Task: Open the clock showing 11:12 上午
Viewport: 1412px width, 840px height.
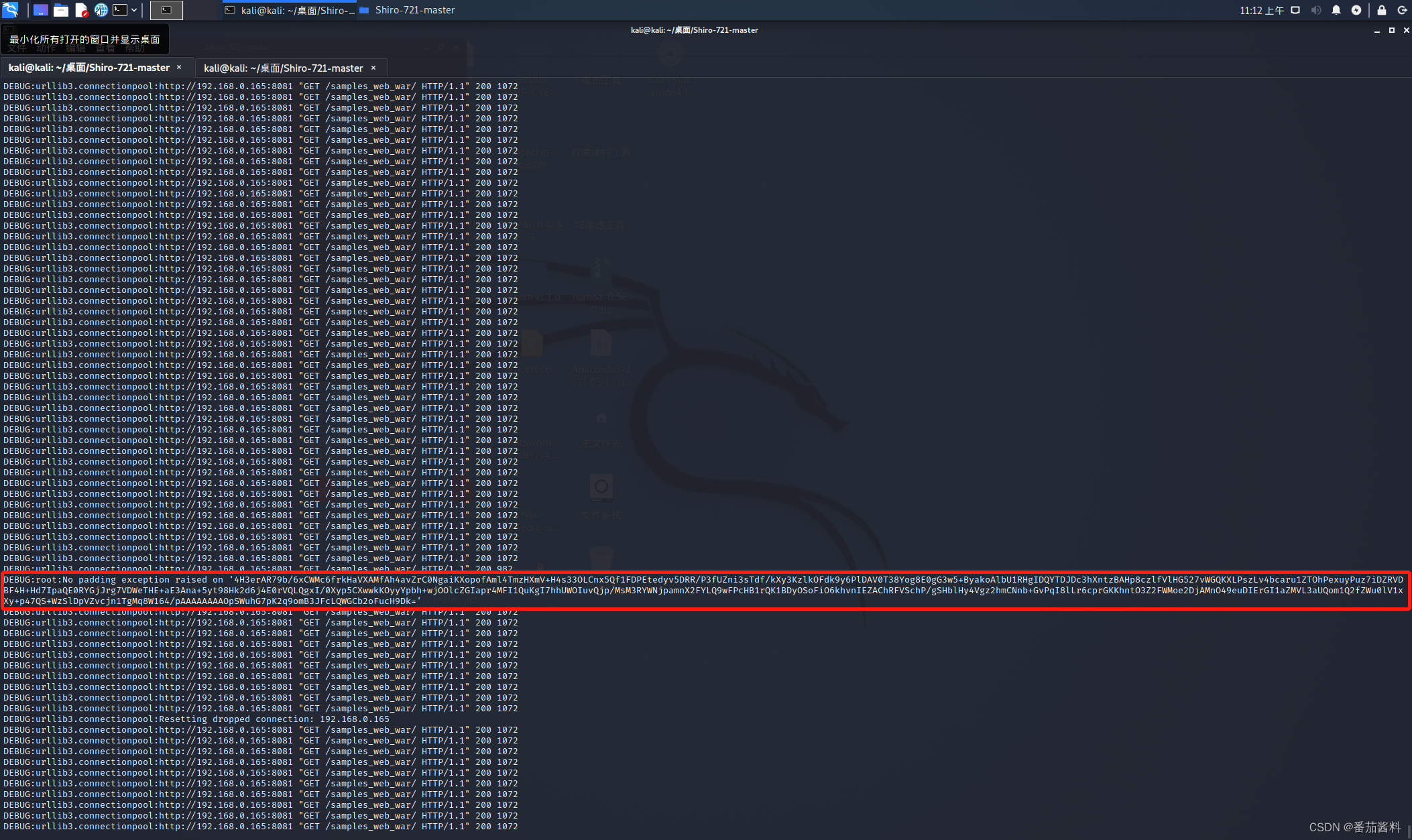Action: (x=1262, y=10)
